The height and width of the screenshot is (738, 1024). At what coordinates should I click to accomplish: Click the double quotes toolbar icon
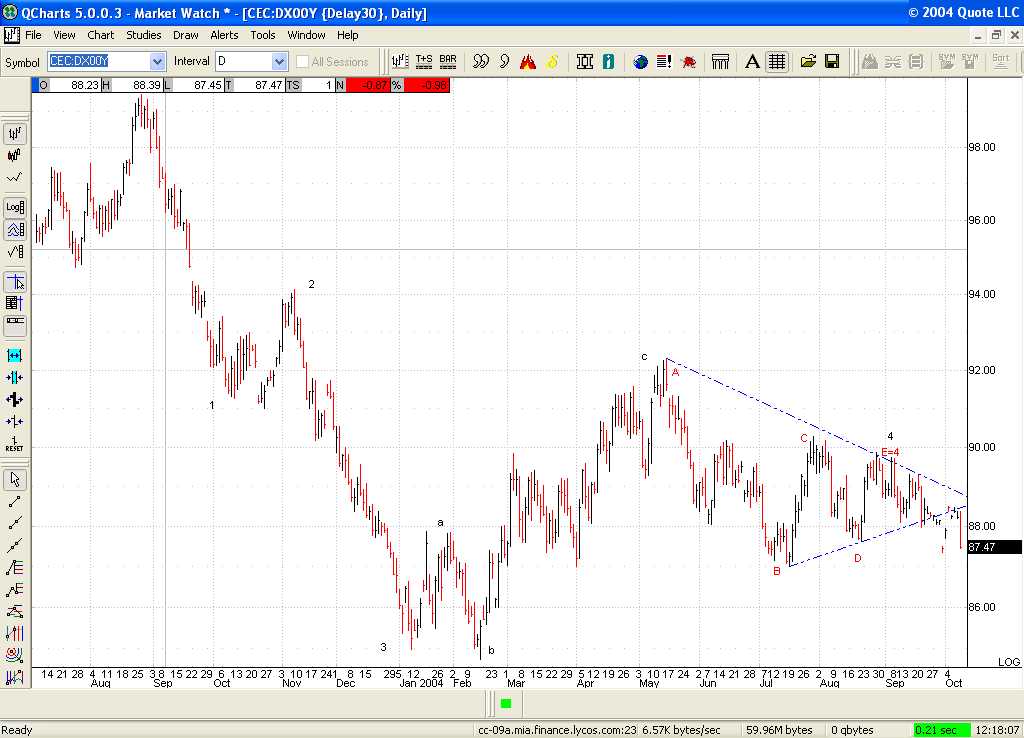[x=481, y=62]
